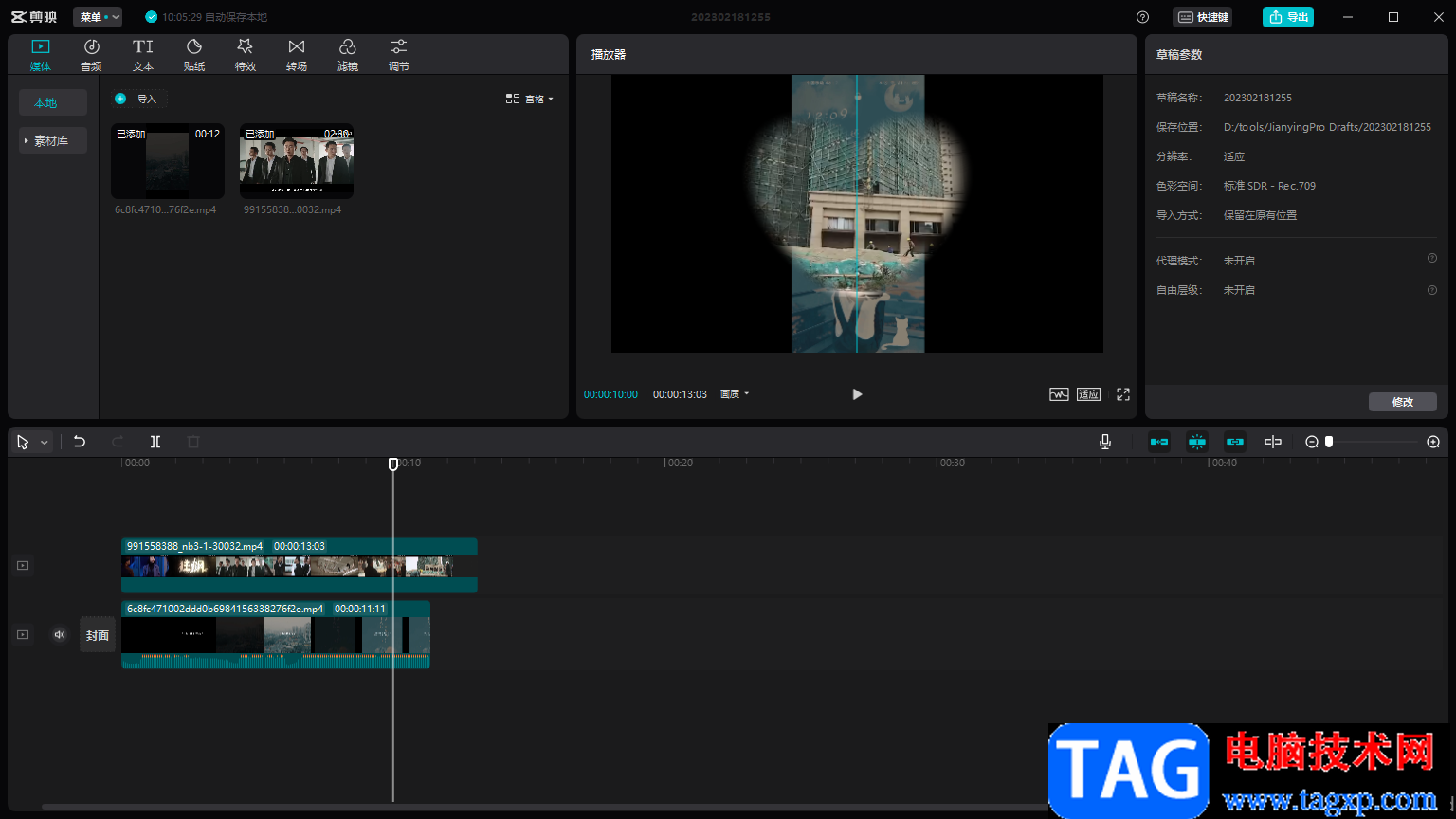Toggle auto snapping on timeline
Screen dimensions: 1456x819
point(1197,442)
